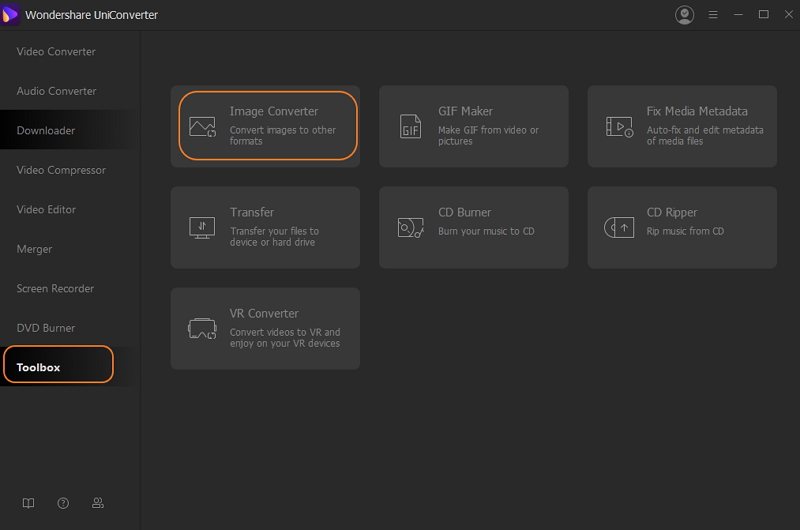800x530 pixels.
Task: Open the Image Converter tool icon
Action: 202,127
